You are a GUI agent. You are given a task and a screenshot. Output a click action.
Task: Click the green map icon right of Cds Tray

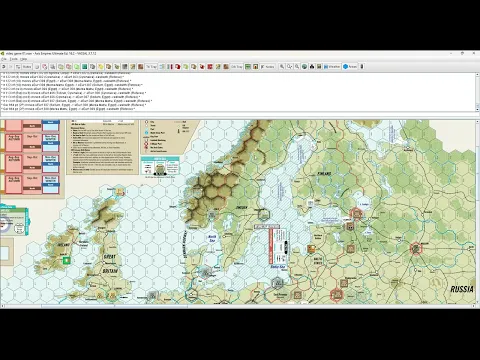pyautogui.click(x=248, y=67)
